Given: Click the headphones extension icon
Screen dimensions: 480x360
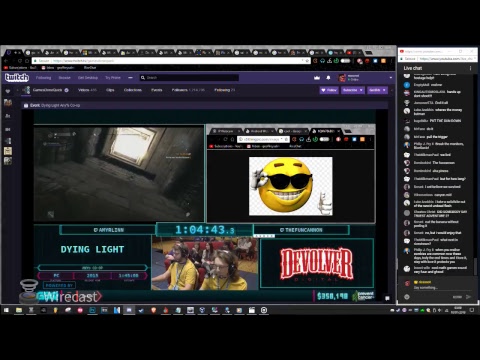Looking at the screenshot, I should pyautogui.click(x=322, y=61).
